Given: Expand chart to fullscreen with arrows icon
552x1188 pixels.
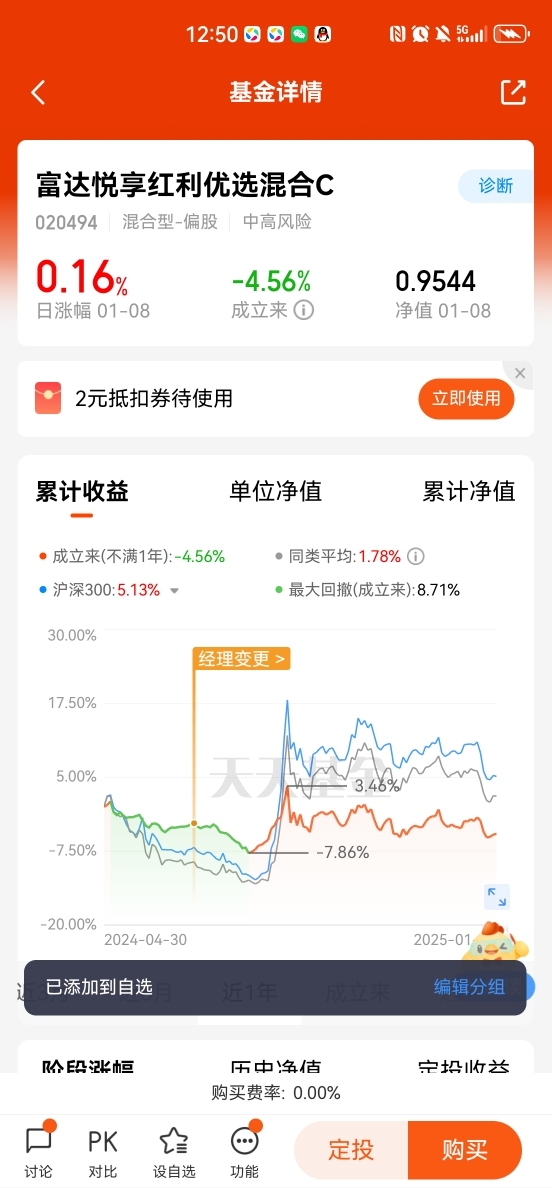Looking at the screenshot, I should (497, 897).
